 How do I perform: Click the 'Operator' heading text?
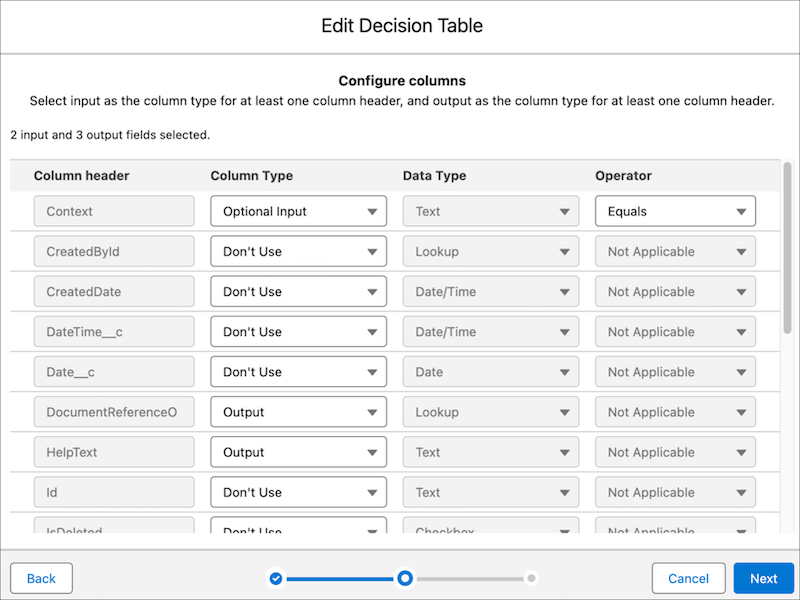click(x=623, y=176)
